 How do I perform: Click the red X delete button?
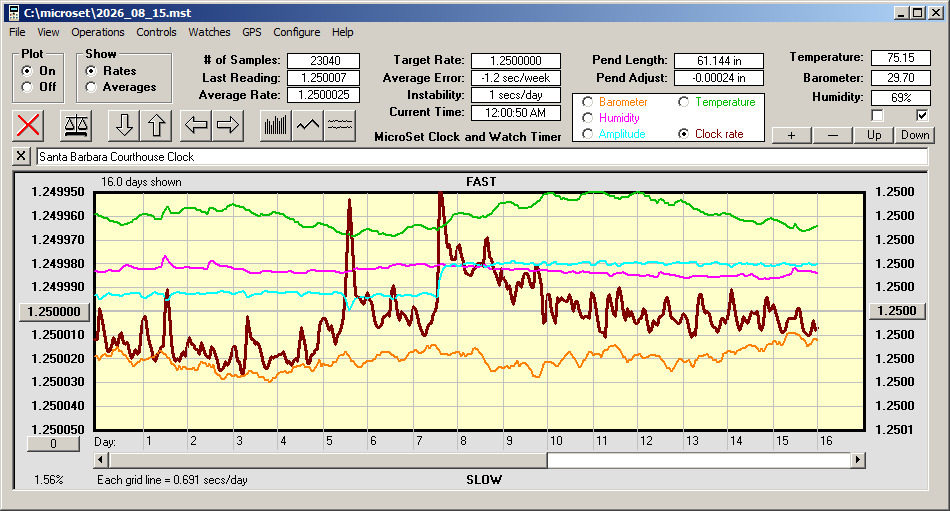click(28, 125)
